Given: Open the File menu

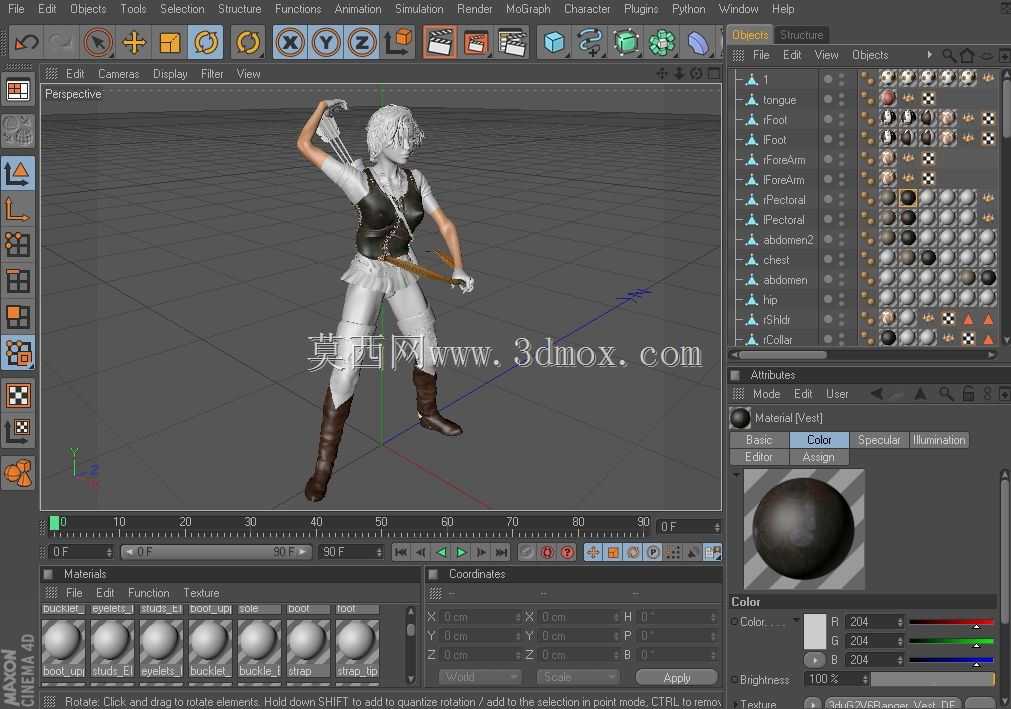Looking at the screenshot, I should click(16, 9).
